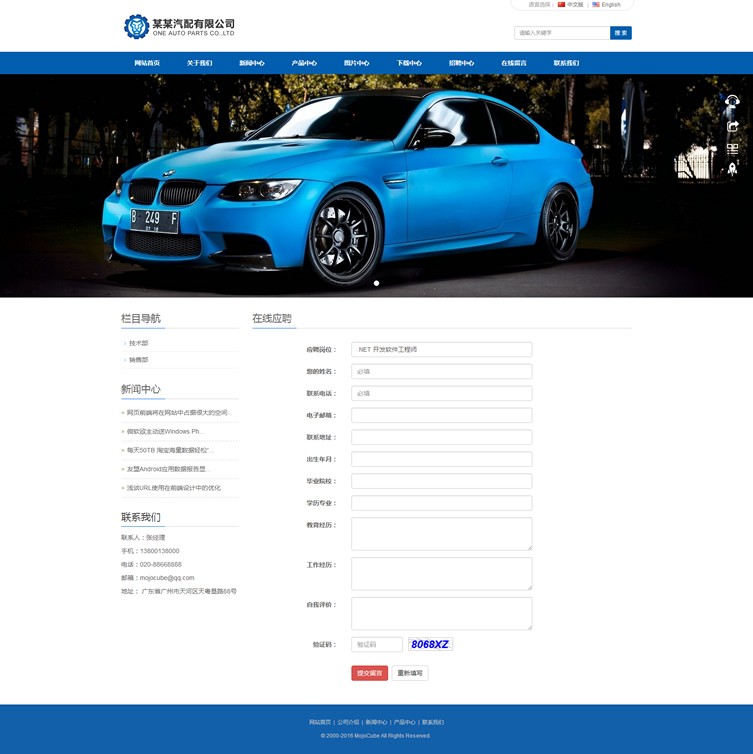Click the 毕业院校 school field
The height and width of the screenshot is (754, 753).
[x=441, y=481]
